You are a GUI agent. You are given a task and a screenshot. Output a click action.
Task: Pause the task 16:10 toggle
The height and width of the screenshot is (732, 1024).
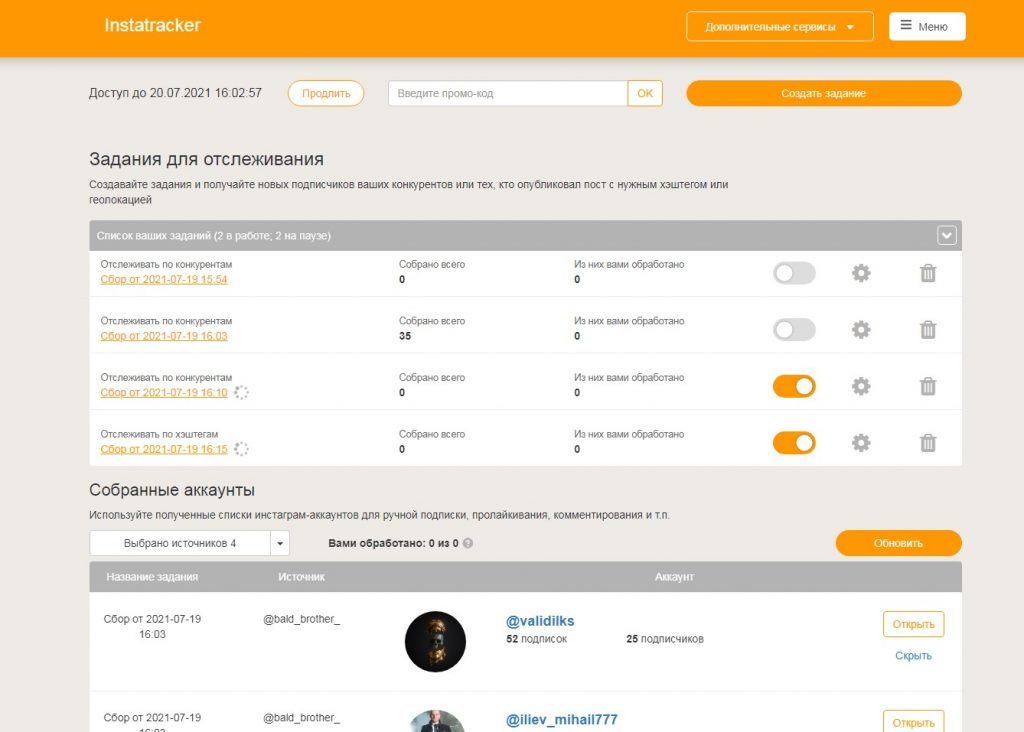tap(794, 387)
